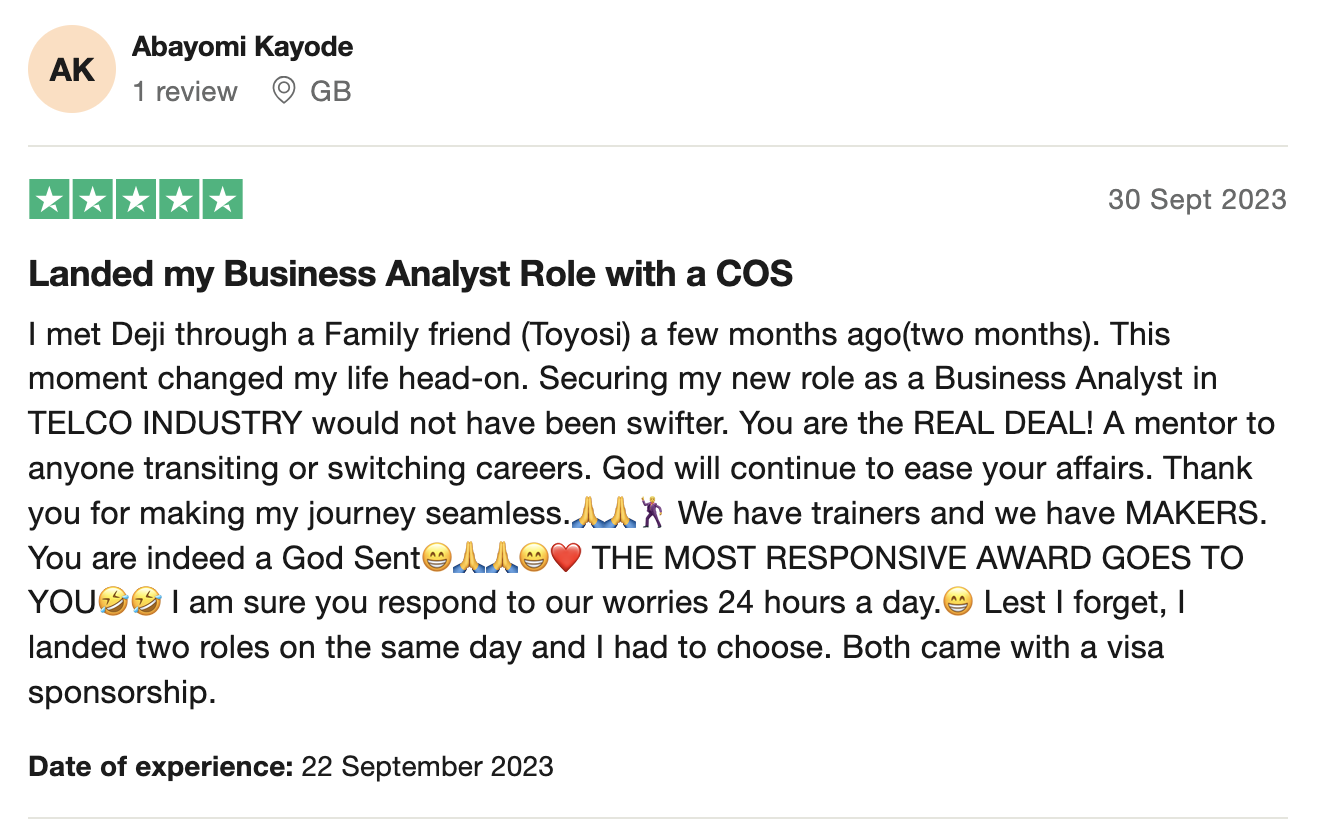Click the 22 September 2023 experience date
The height and width of the screenshot is (840, 1322).
(427, 767)
